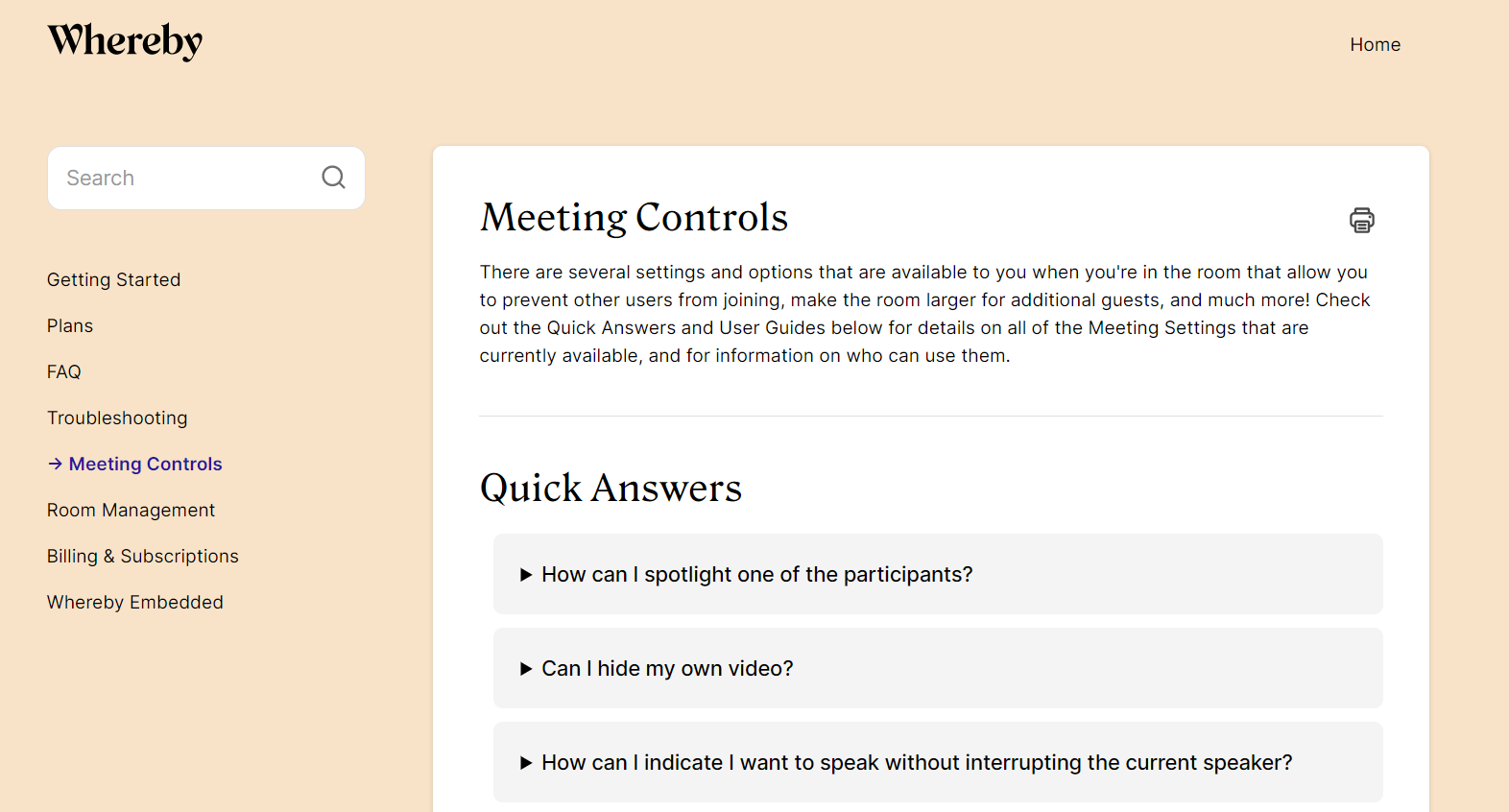Screen dimensions: 1509x812
Task: Expand the spotlight participants question triangle
Action: point(526,575)
